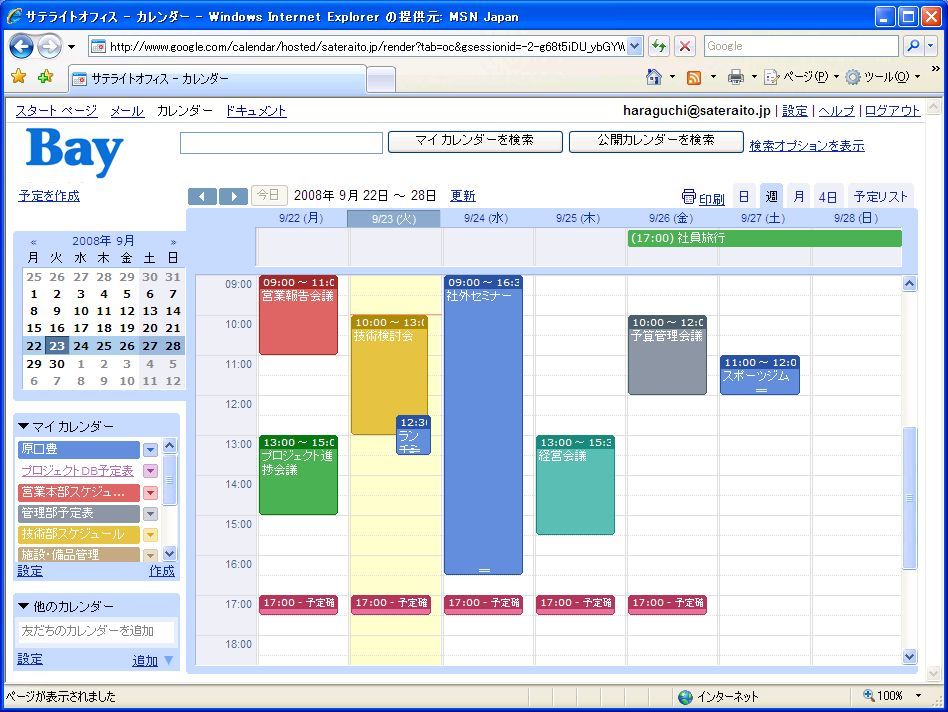Toggle 施設・備品管理 calendar visibility
The width and height of the screenshot is (948, 712).
(x=79, y=554)
